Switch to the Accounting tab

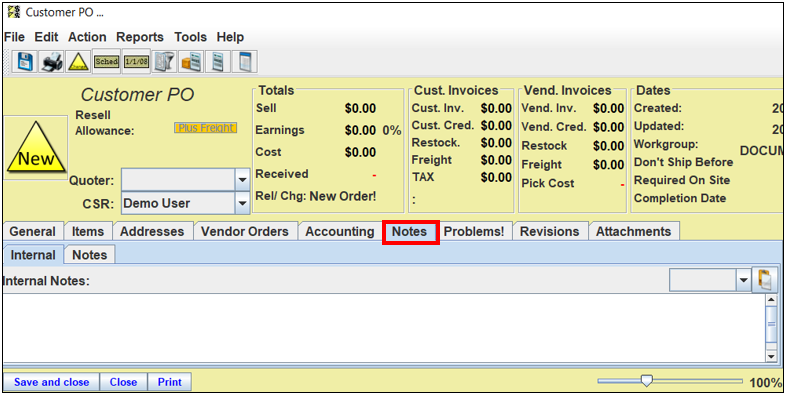tap(340, 231)
